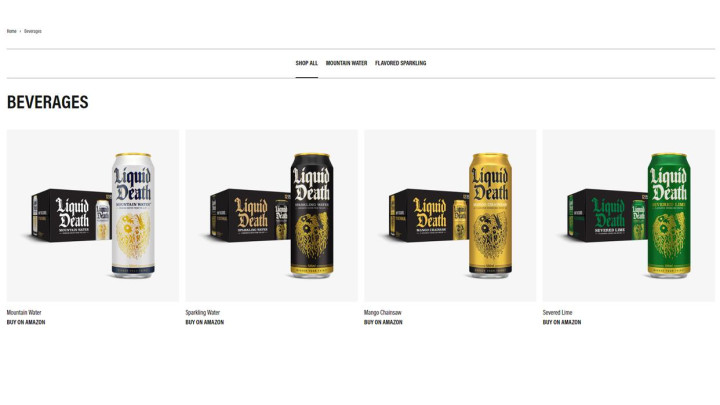Screen dimensions: 720x405
Task: Select the SHOP ALL tab
Action: point(307,63)
